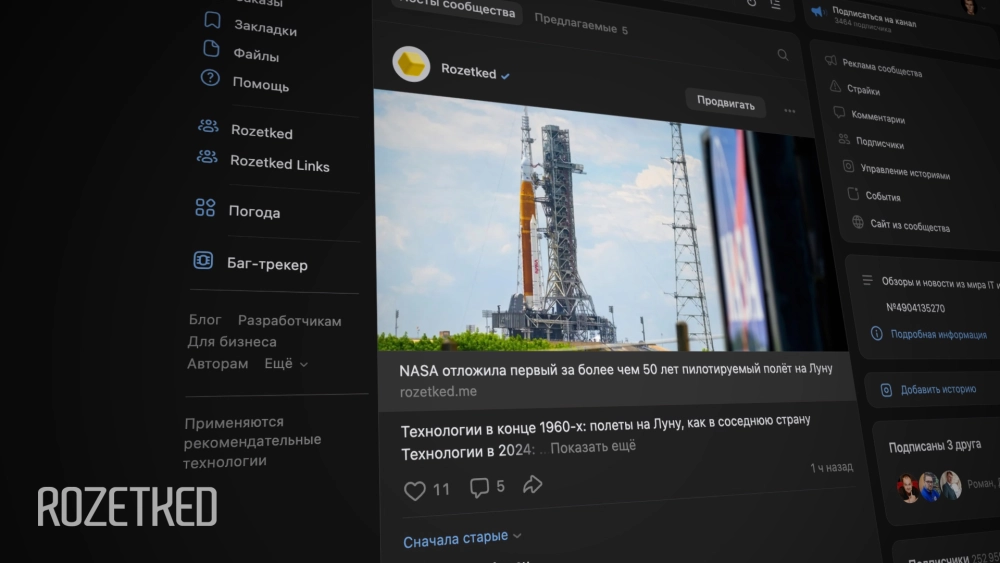
Task: Open the Для бизнеса footer link
Action: point(232,342)
